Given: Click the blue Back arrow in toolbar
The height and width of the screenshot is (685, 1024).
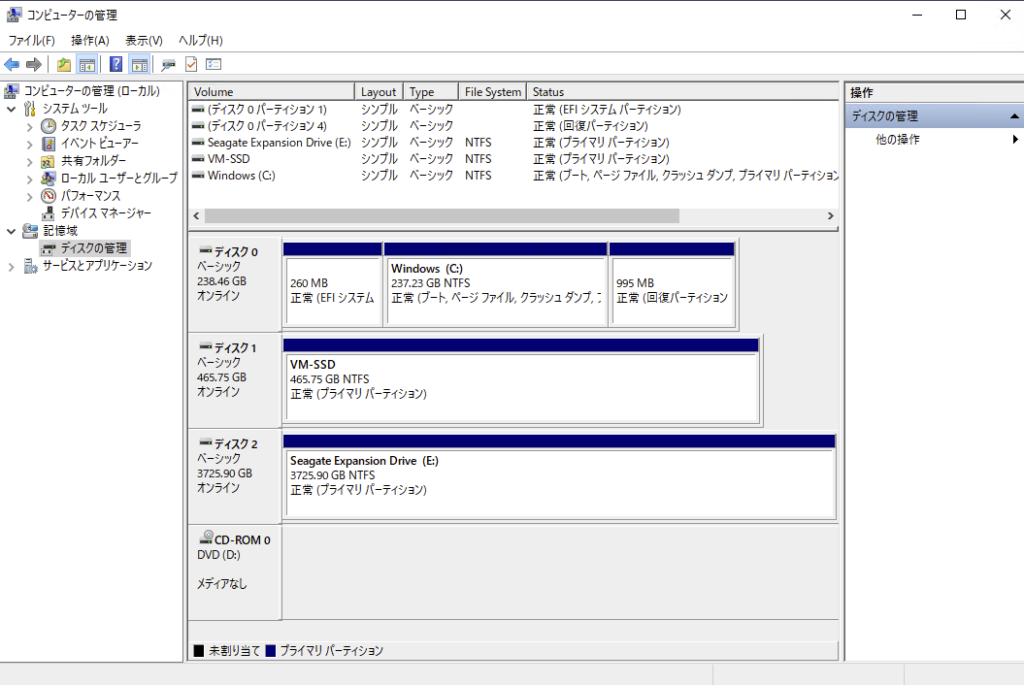Looking at the screenshot, I should point(12,65).
